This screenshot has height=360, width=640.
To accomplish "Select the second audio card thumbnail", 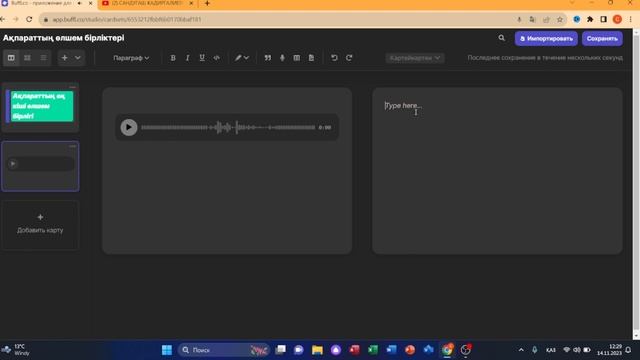I will (x=40, y=166).
